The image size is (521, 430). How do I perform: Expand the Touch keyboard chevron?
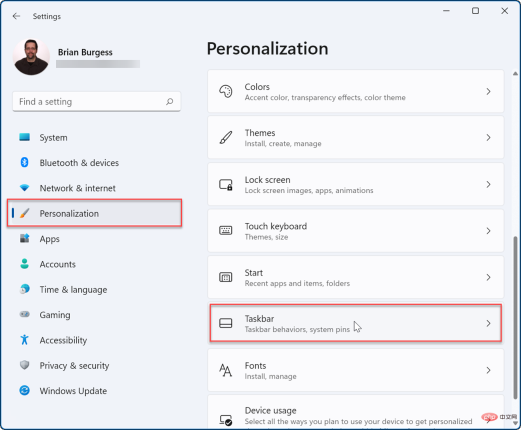click(x=488, y=231)
